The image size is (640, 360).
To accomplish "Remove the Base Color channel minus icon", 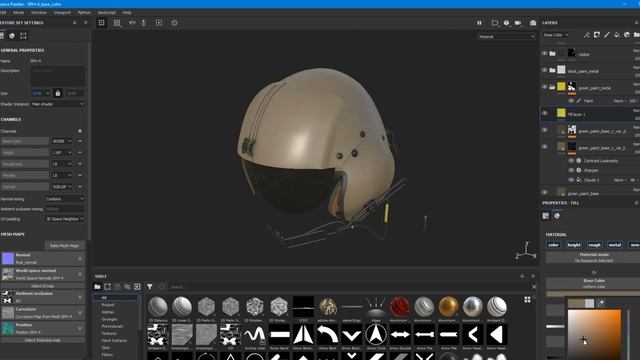I will coord(80,141).
